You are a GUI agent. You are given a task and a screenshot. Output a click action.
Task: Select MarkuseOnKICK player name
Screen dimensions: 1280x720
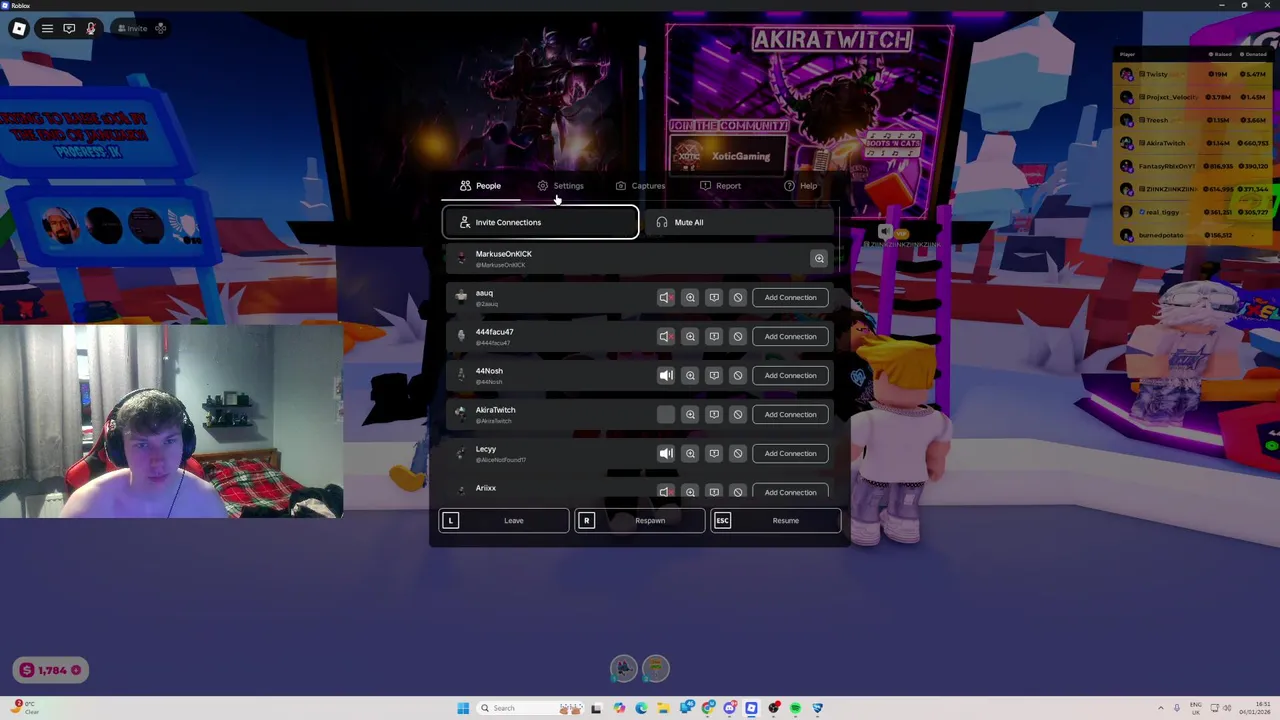[x=503, y=254]
